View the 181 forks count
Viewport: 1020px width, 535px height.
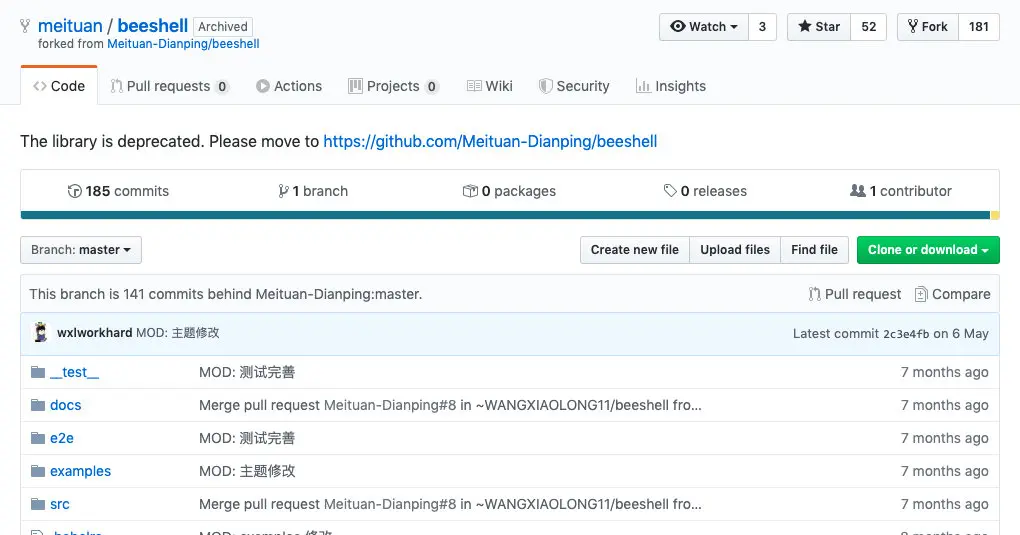979,27
